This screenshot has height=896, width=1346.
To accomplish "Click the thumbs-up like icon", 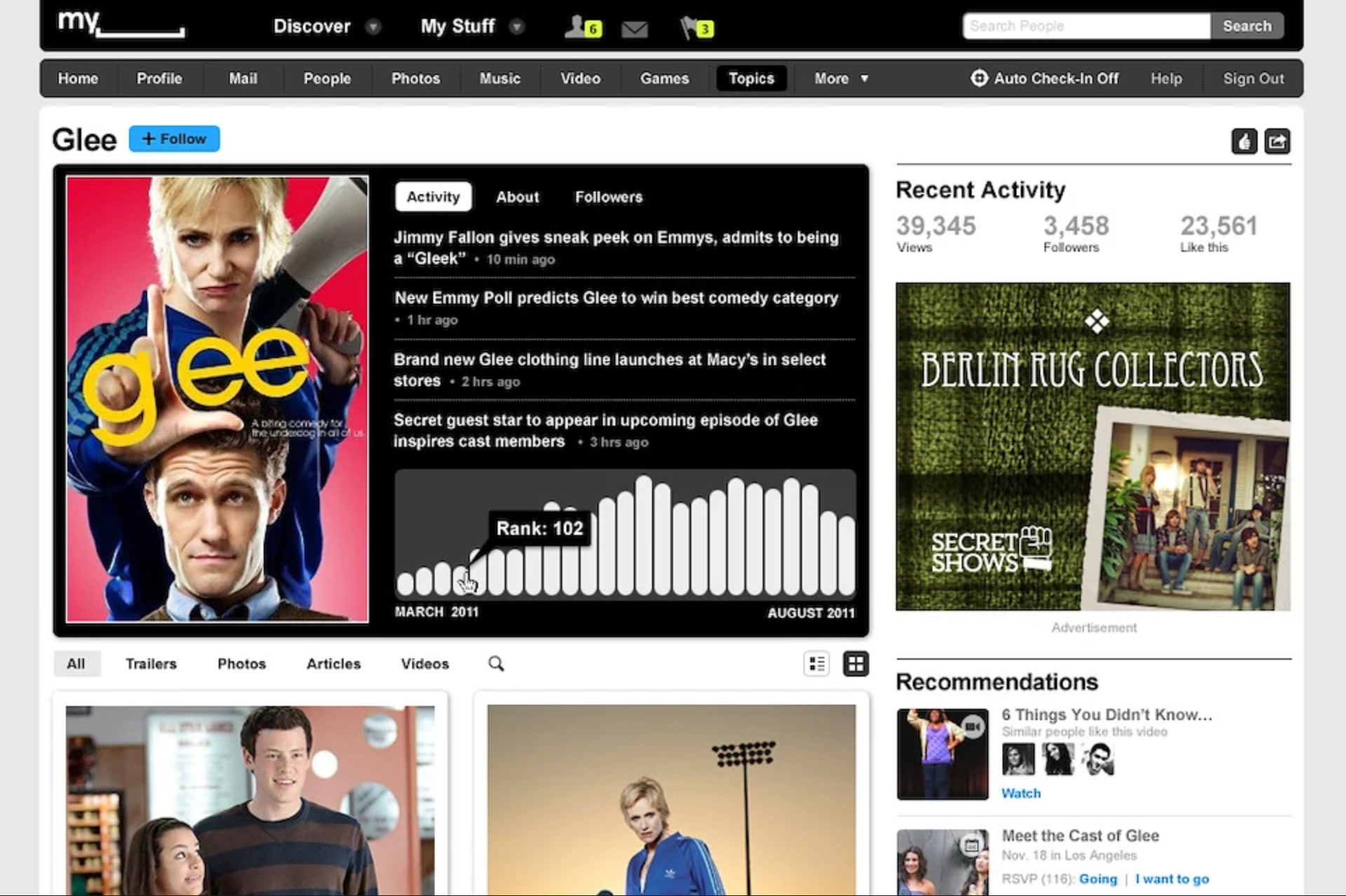I will point(1244,142).
